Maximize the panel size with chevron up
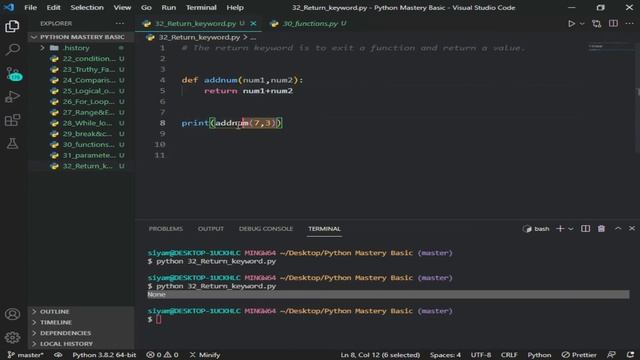Screen dimensions: 640x360 [x=618, y=229]
